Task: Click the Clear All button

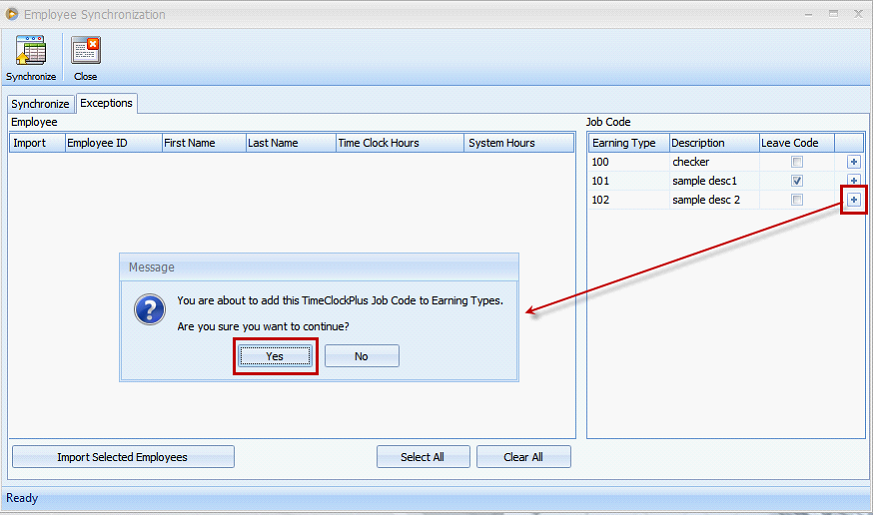Action: [x=523, y=457]
